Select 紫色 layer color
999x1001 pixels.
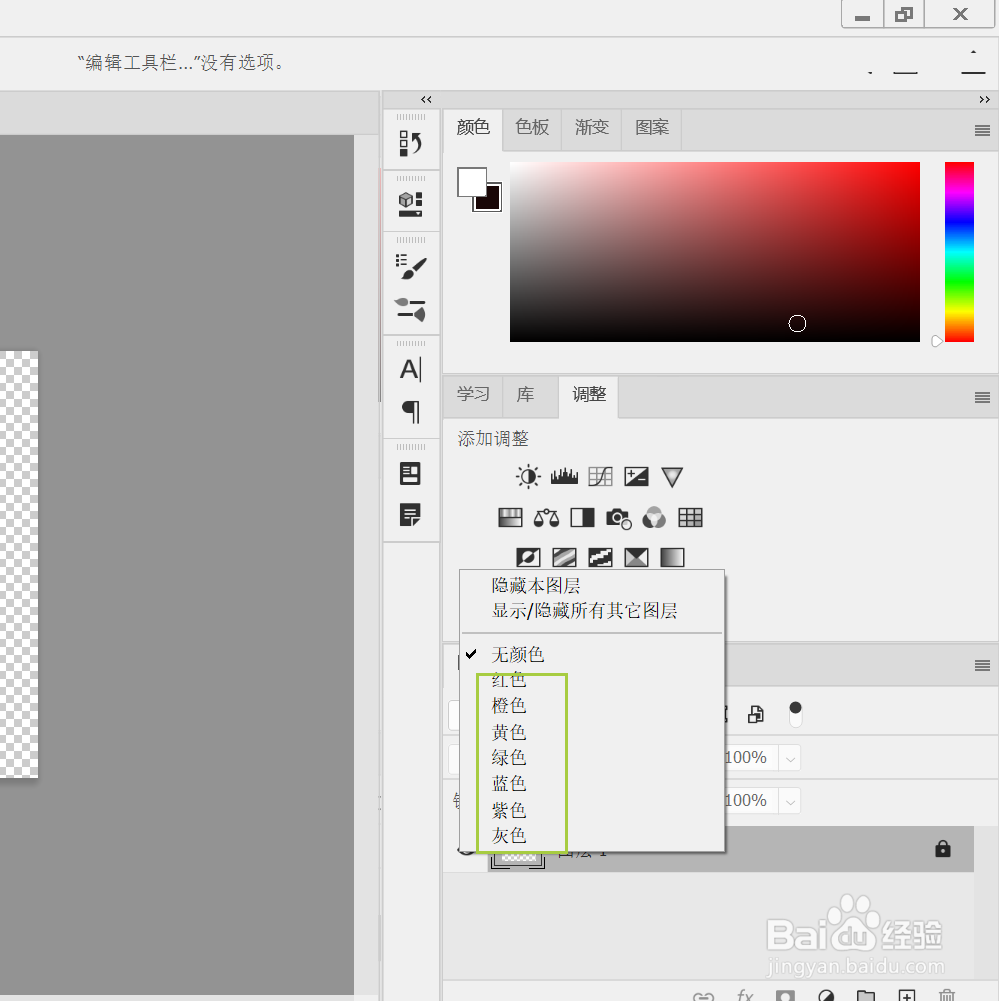(x=592, y=809)
